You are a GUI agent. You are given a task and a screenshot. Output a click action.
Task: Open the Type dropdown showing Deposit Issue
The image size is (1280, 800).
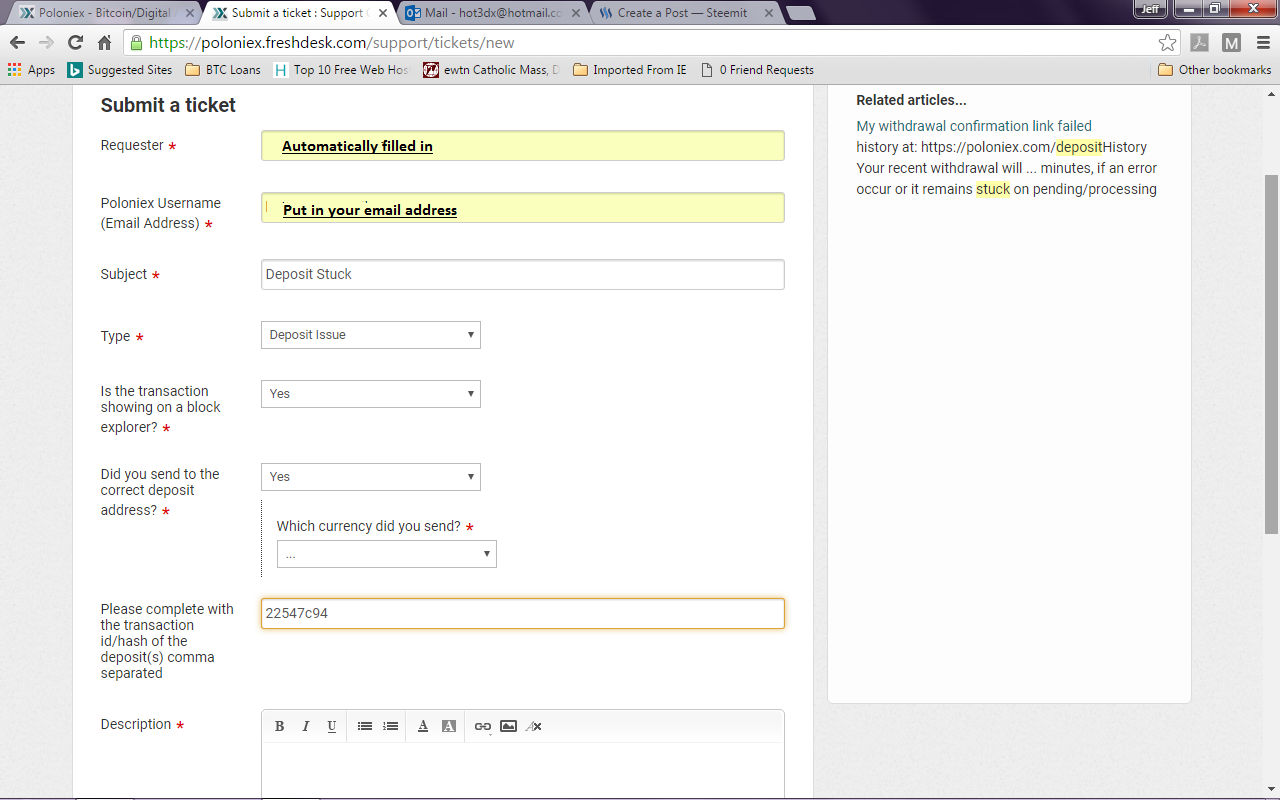(371, 335)
